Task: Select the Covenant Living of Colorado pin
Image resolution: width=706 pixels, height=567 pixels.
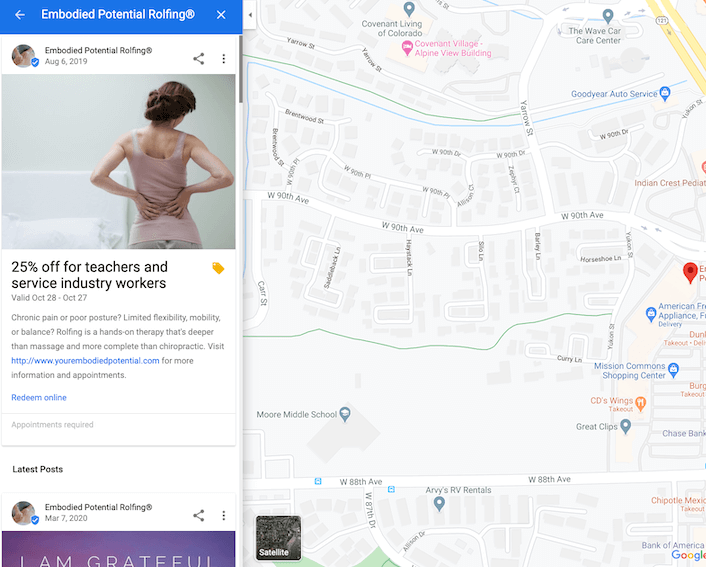Action: (409, 8)
